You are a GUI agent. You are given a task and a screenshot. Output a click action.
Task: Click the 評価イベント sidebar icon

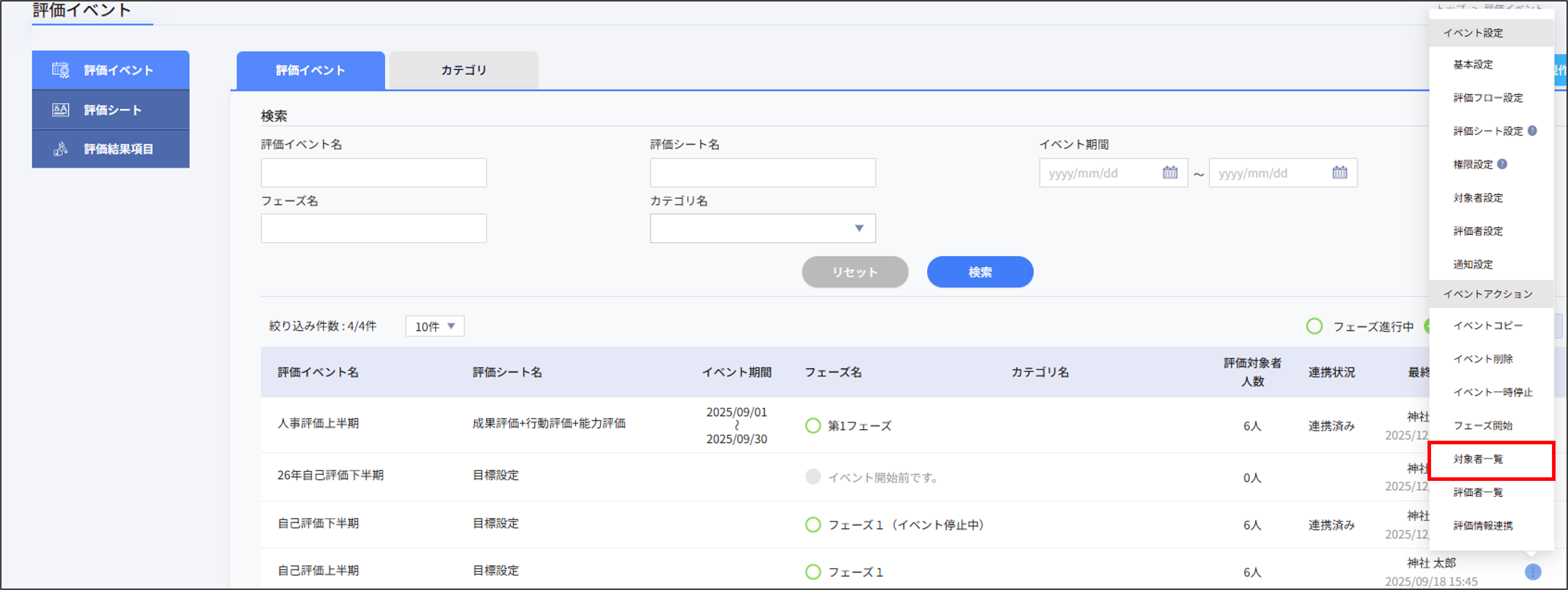[60, 69]
